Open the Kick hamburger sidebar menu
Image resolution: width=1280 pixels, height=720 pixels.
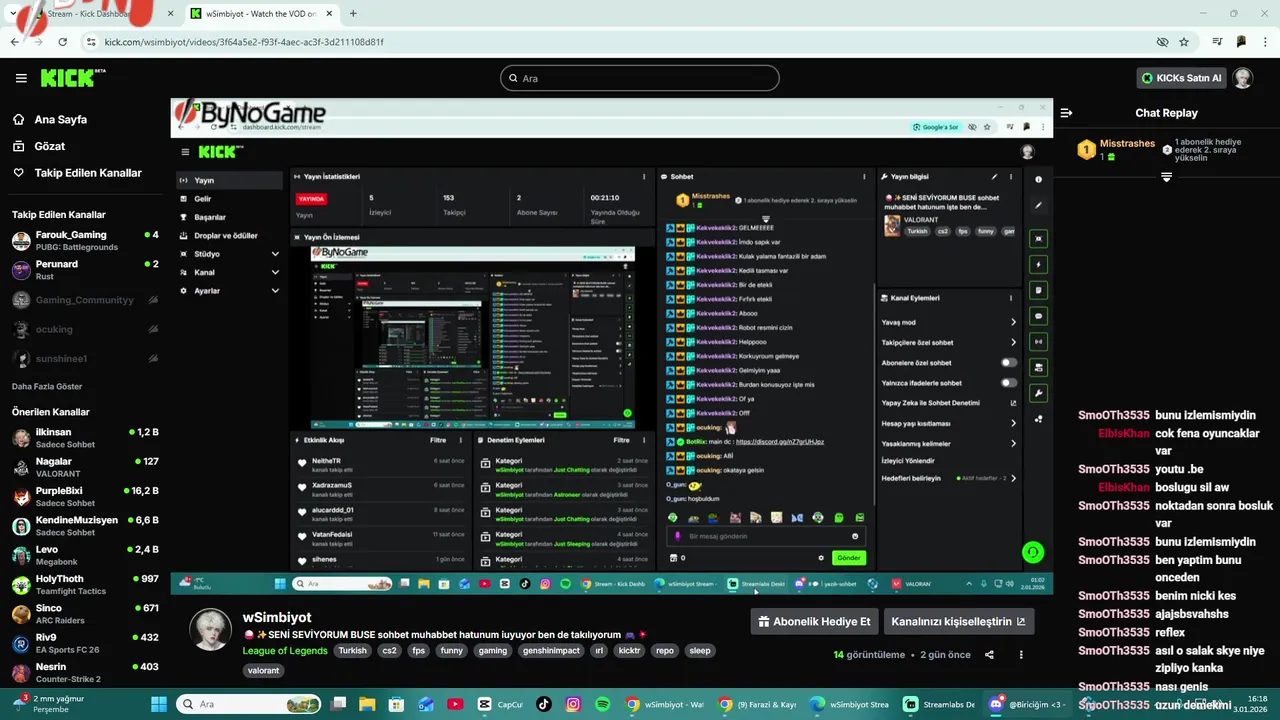point(21,78)
